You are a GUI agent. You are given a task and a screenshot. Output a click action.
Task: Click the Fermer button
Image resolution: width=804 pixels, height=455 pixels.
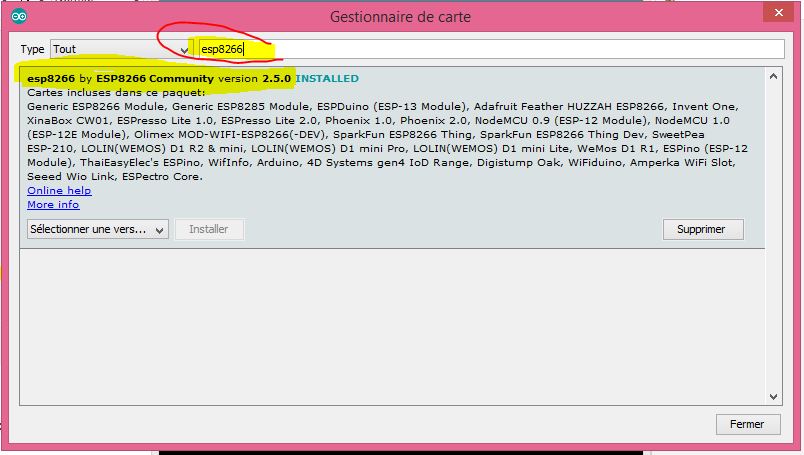(748, 424)
